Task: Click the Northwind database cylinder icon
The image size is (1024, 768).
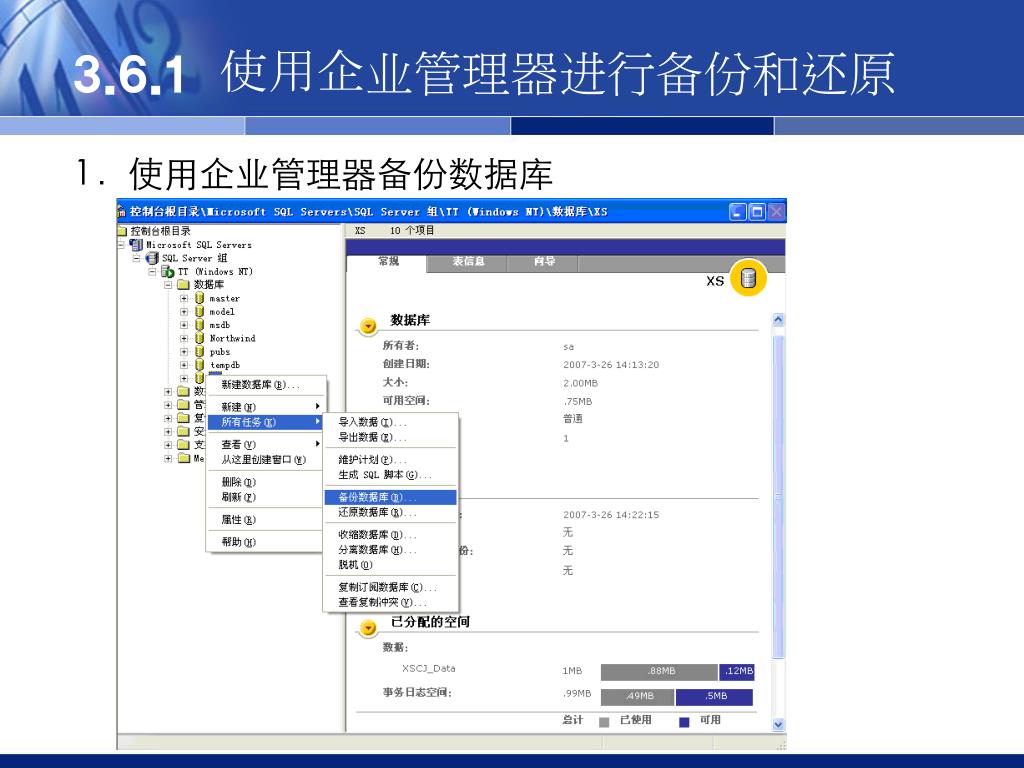Action: pyautogui.click(x=200, y=338)
